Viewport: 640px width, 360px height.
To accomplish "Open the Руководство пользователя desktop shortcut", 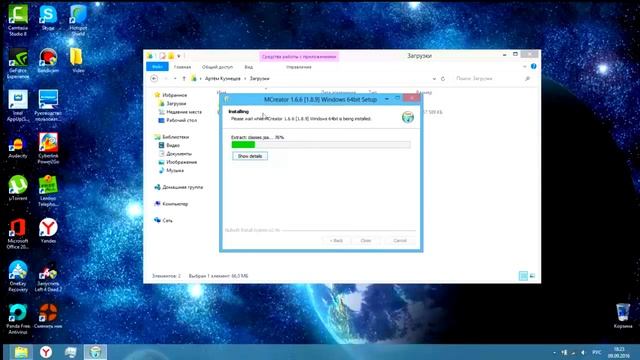I will [48, 106].
